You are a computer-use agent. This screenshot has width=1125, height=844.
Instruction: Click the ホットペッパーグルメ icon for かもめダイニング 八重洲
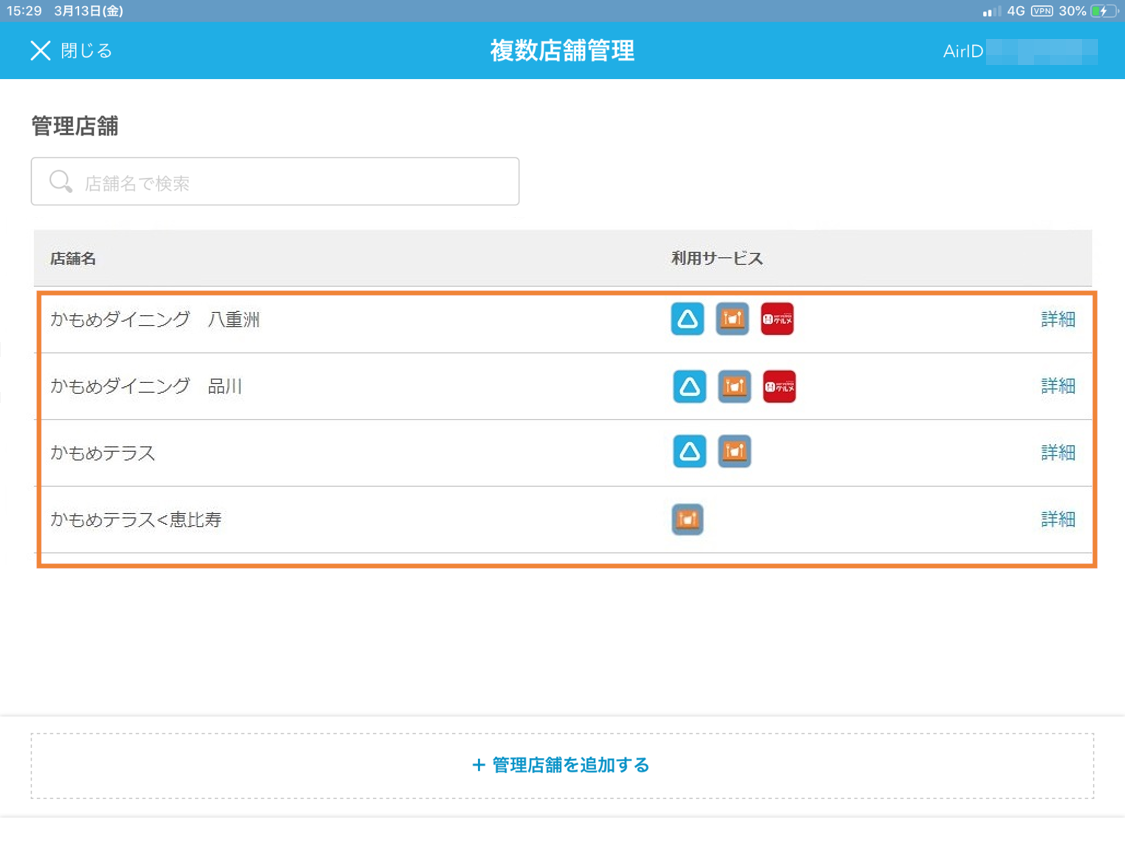coord(778,319)
